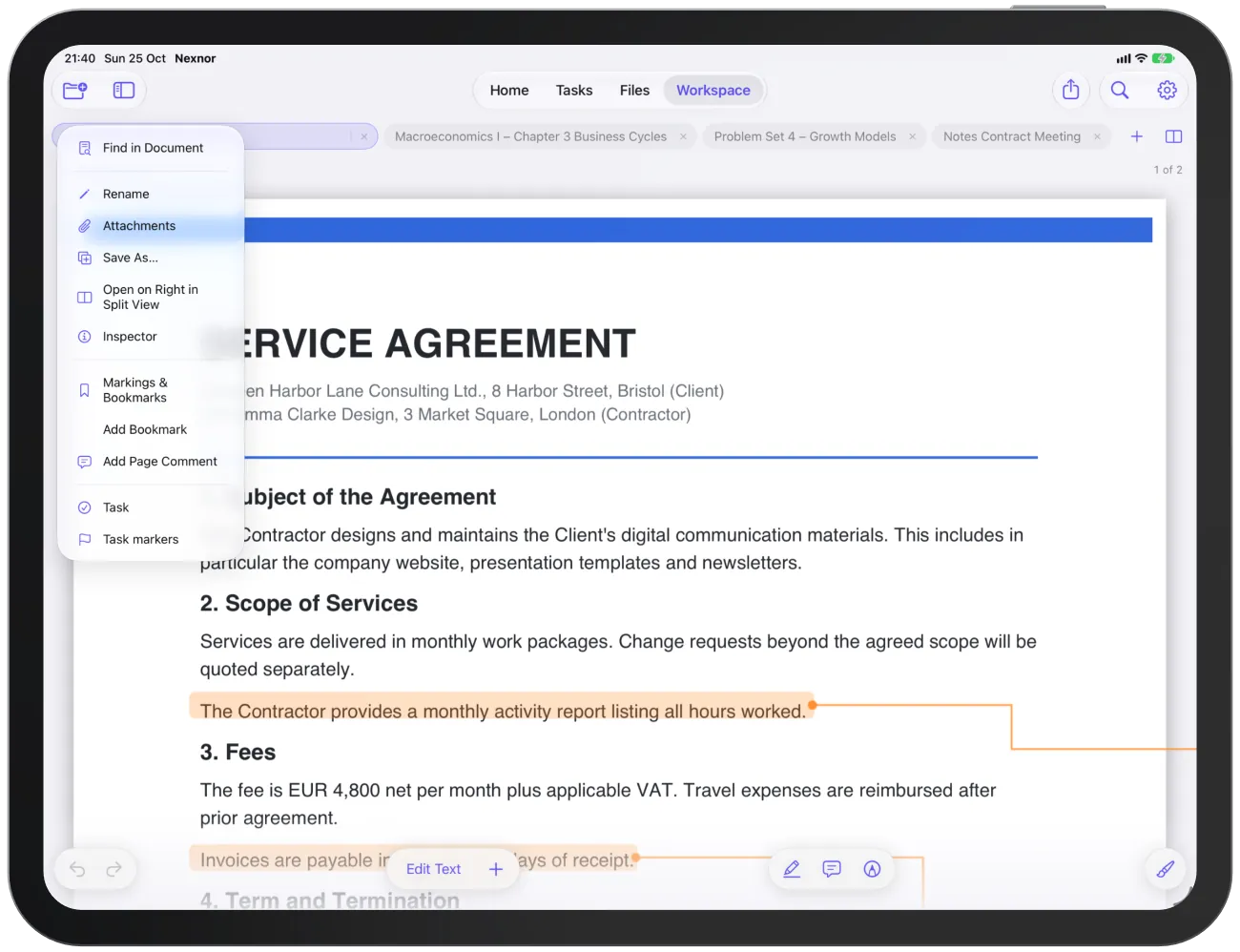The width and height of the screenshot is (1240, 952).
Task: Close the Problem Set 4 tab
Action: tap(912, 136)
